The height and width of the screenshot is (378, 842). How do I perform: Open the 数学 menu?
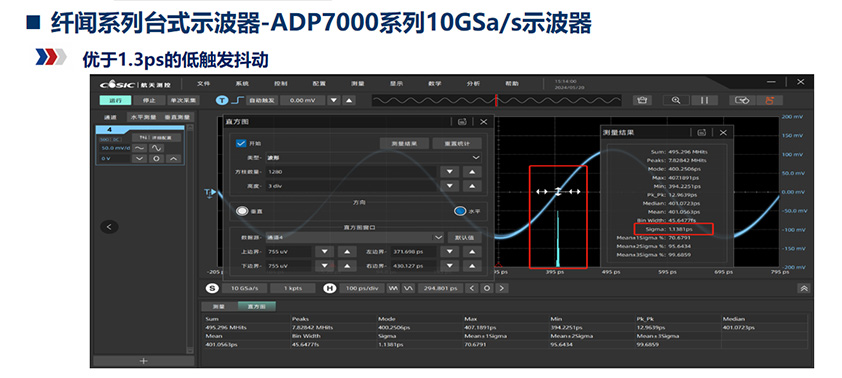pos(435,84)
